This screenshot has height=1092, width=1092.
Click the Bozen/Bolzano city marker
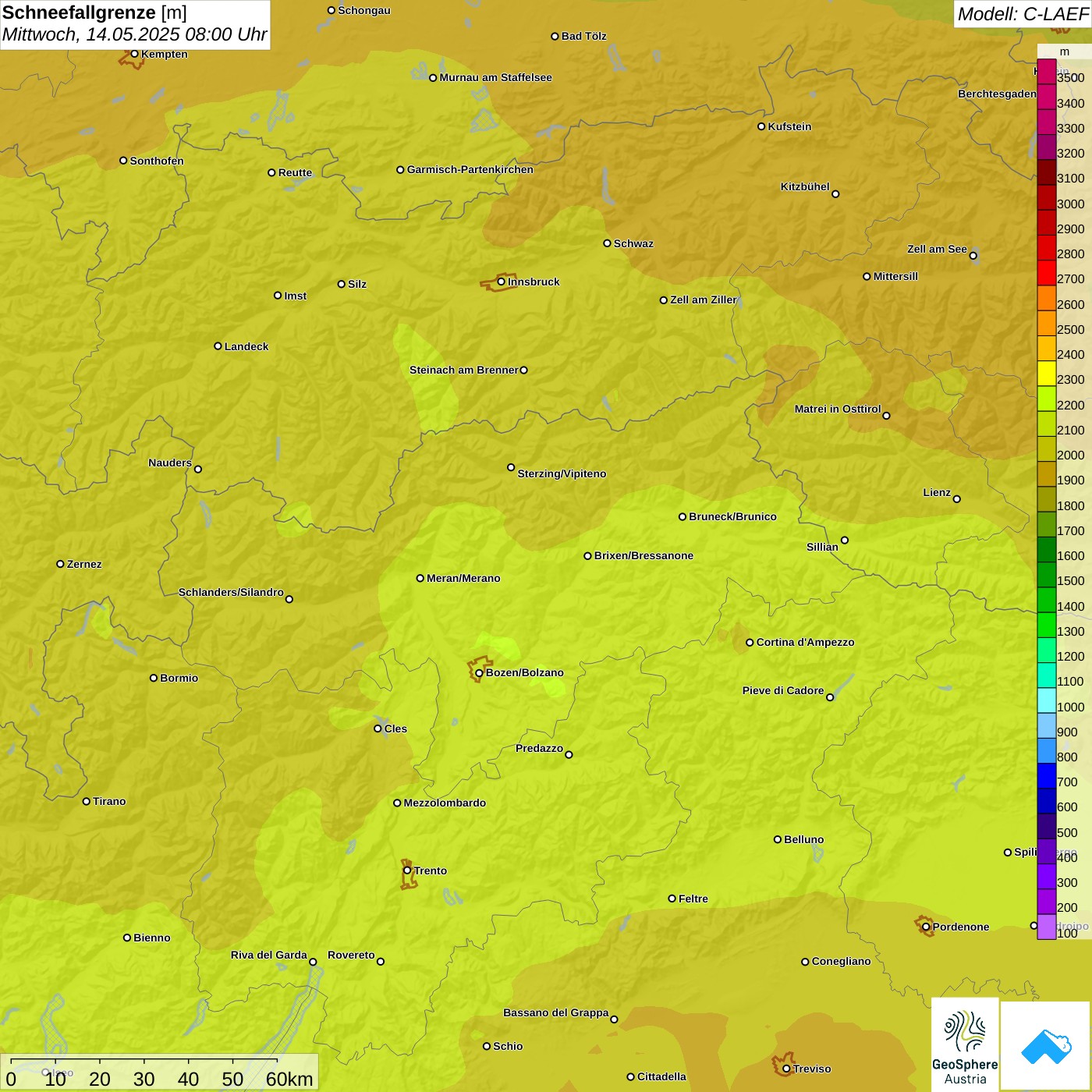click(479, 672)
